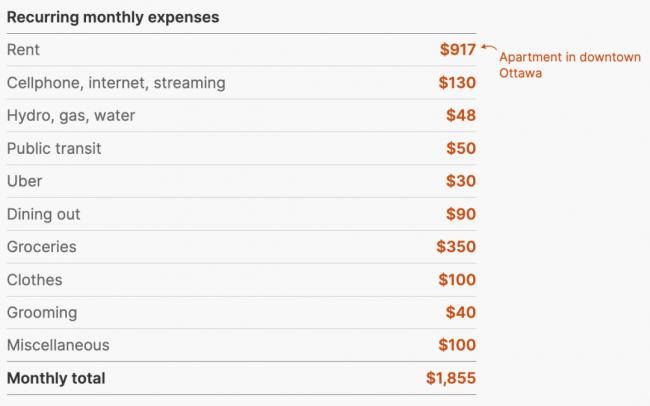
Task: Click the Grooming row label
Action: coord(42,313)
